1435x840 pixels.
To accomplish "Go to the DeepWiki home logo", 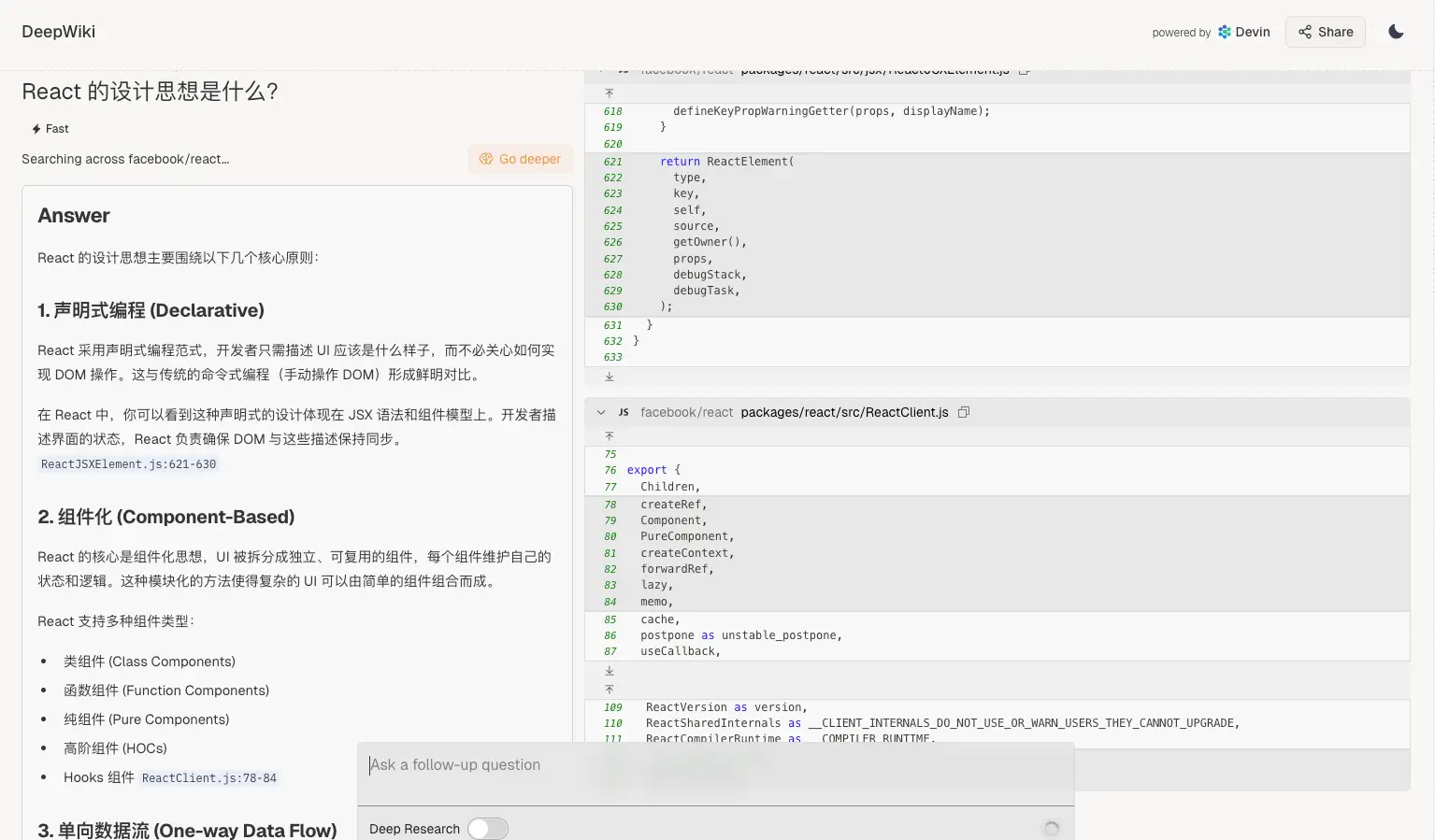I will pos(58,32).
